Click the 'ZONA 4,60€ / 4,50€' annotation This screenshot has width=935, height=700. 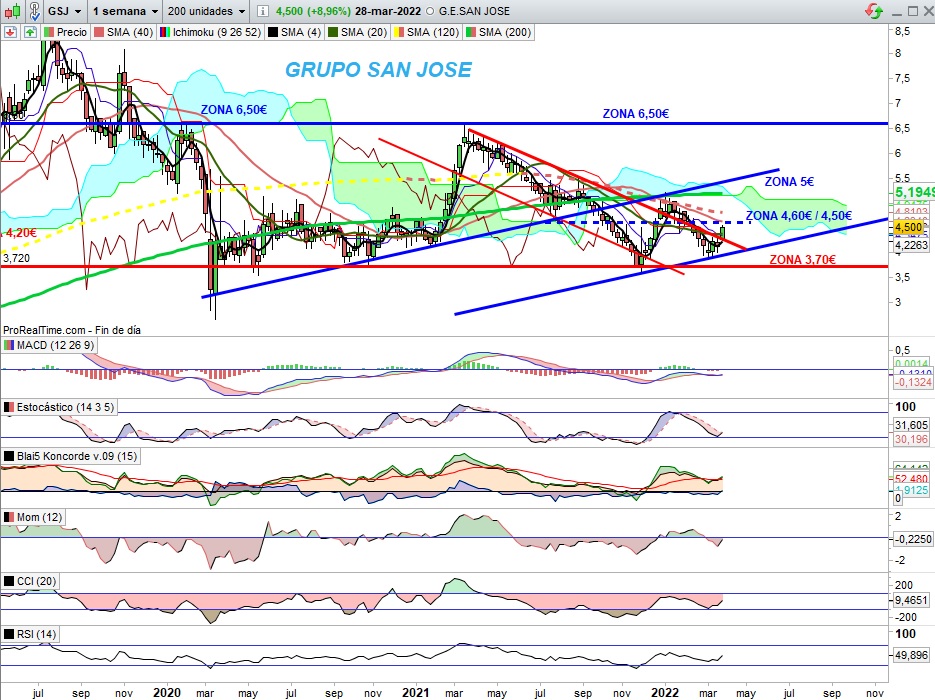pyautogui.click(x=798, y=216)
